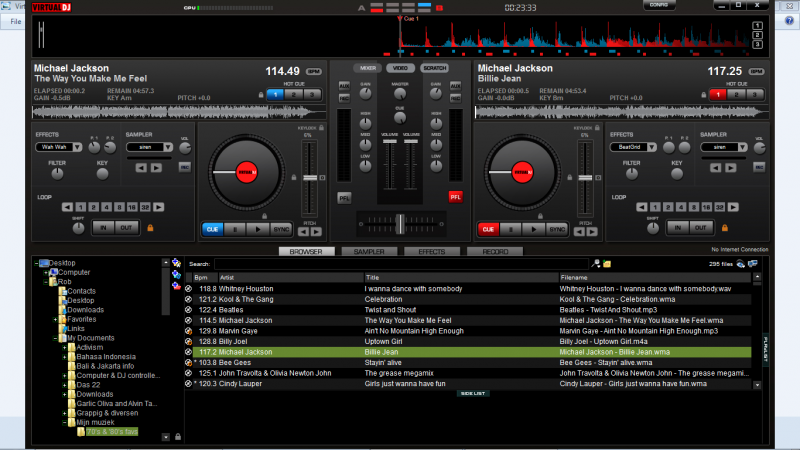Image resolution: width=800 pixels, height=450 pixels.
Task: Click SYNC on the left deck
Action: tap(281, 230)
